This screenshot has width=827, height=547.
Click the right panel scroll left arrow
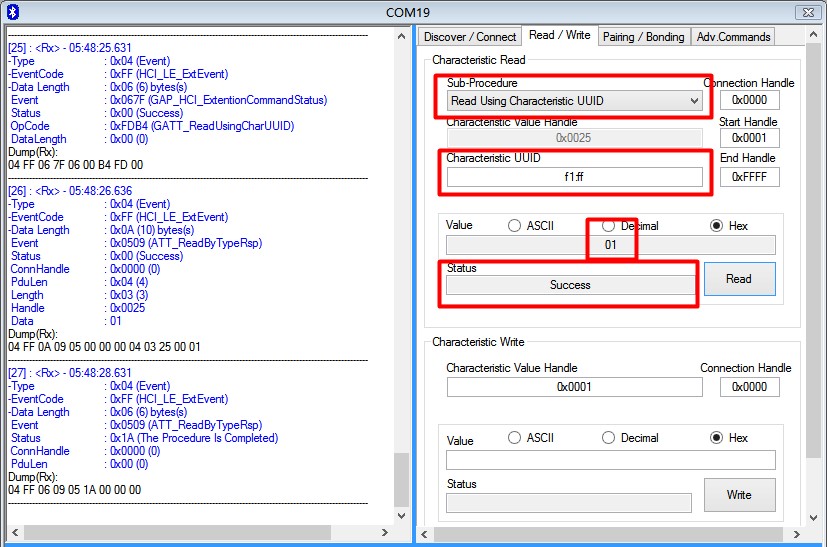click(x=424, y=534)
